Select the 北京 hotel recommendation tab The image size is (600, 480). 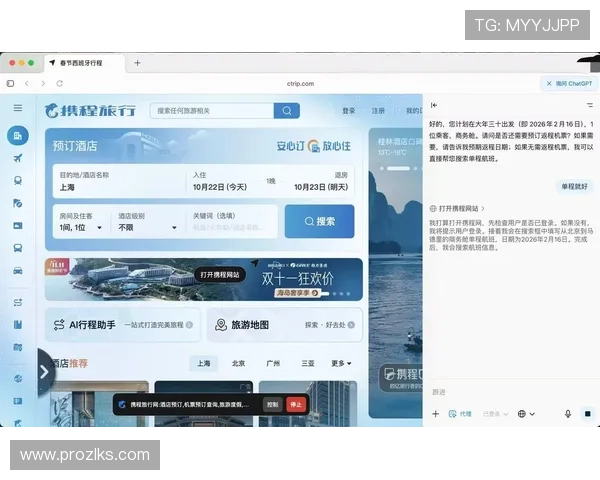click(238, 363)
